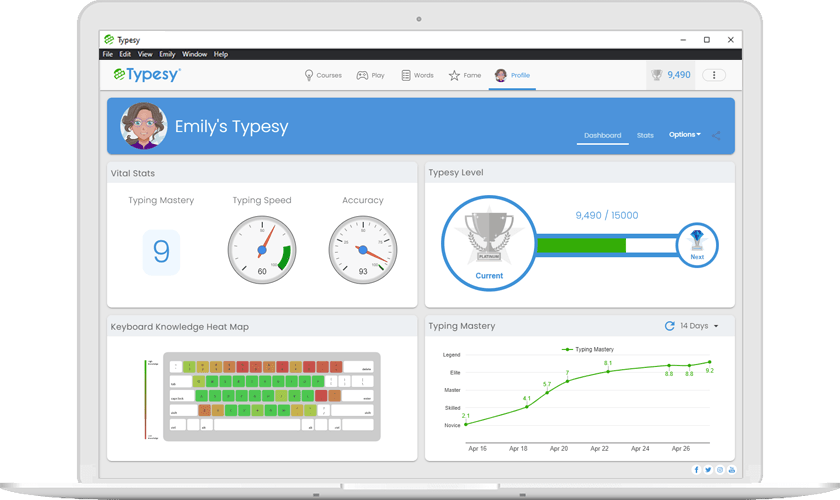Viewport: 840px width, 500px height.
Task: Click the Current platinum trophy badge
Action: click(489, 244)
